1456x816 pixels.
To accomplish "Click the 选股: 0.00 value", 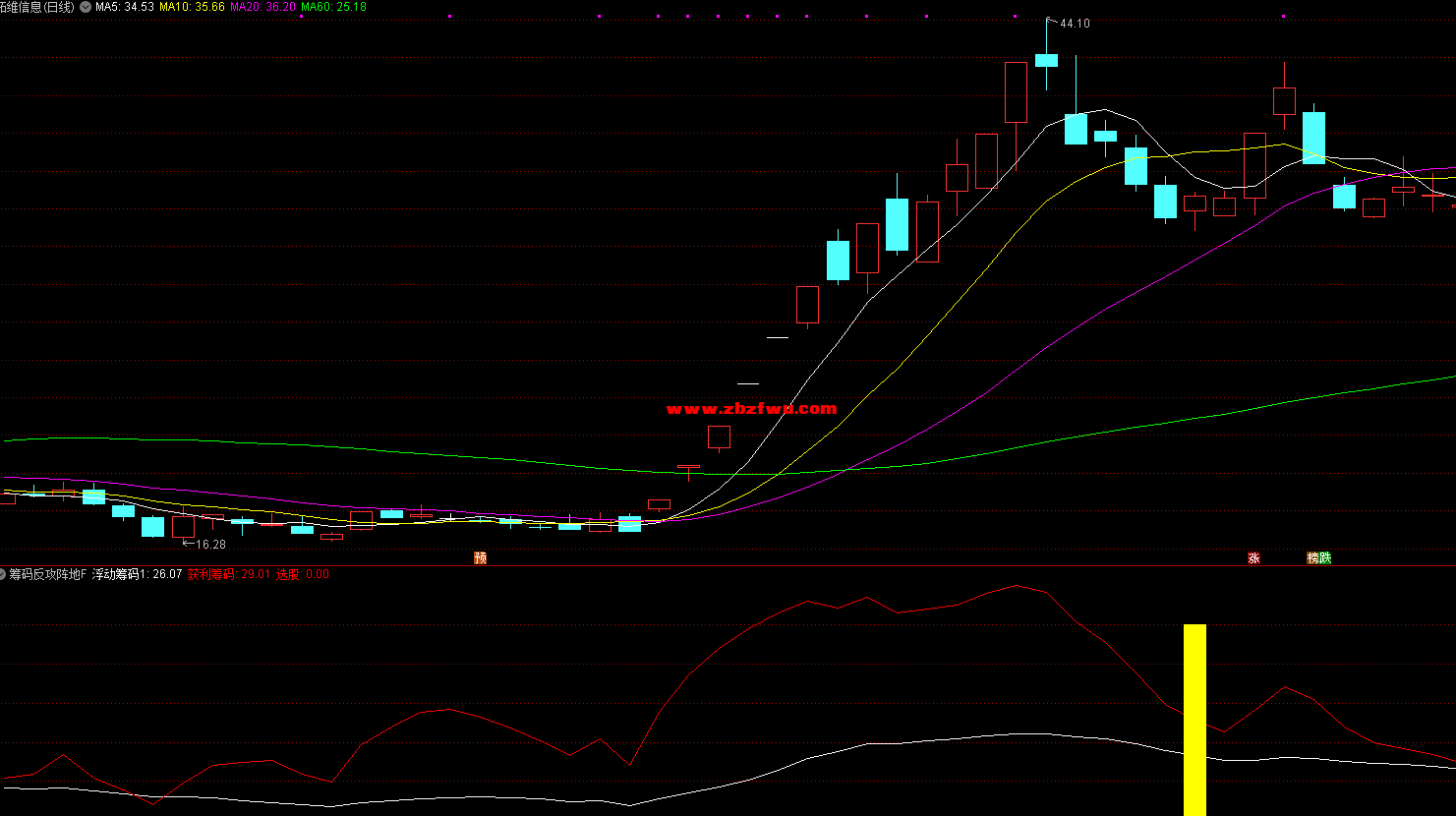I will click(302, 574).
